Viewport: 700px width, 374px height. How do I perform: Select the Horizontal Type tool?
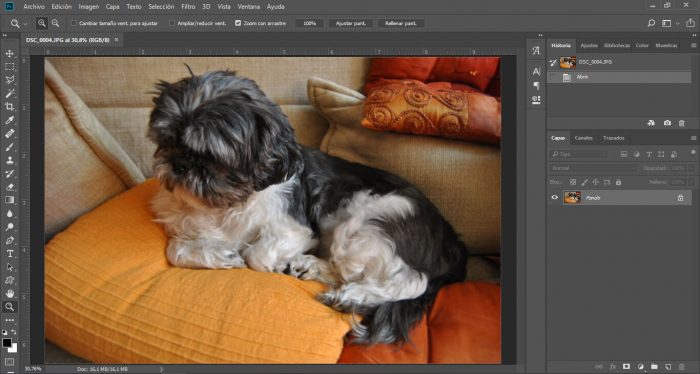(9, 253)
